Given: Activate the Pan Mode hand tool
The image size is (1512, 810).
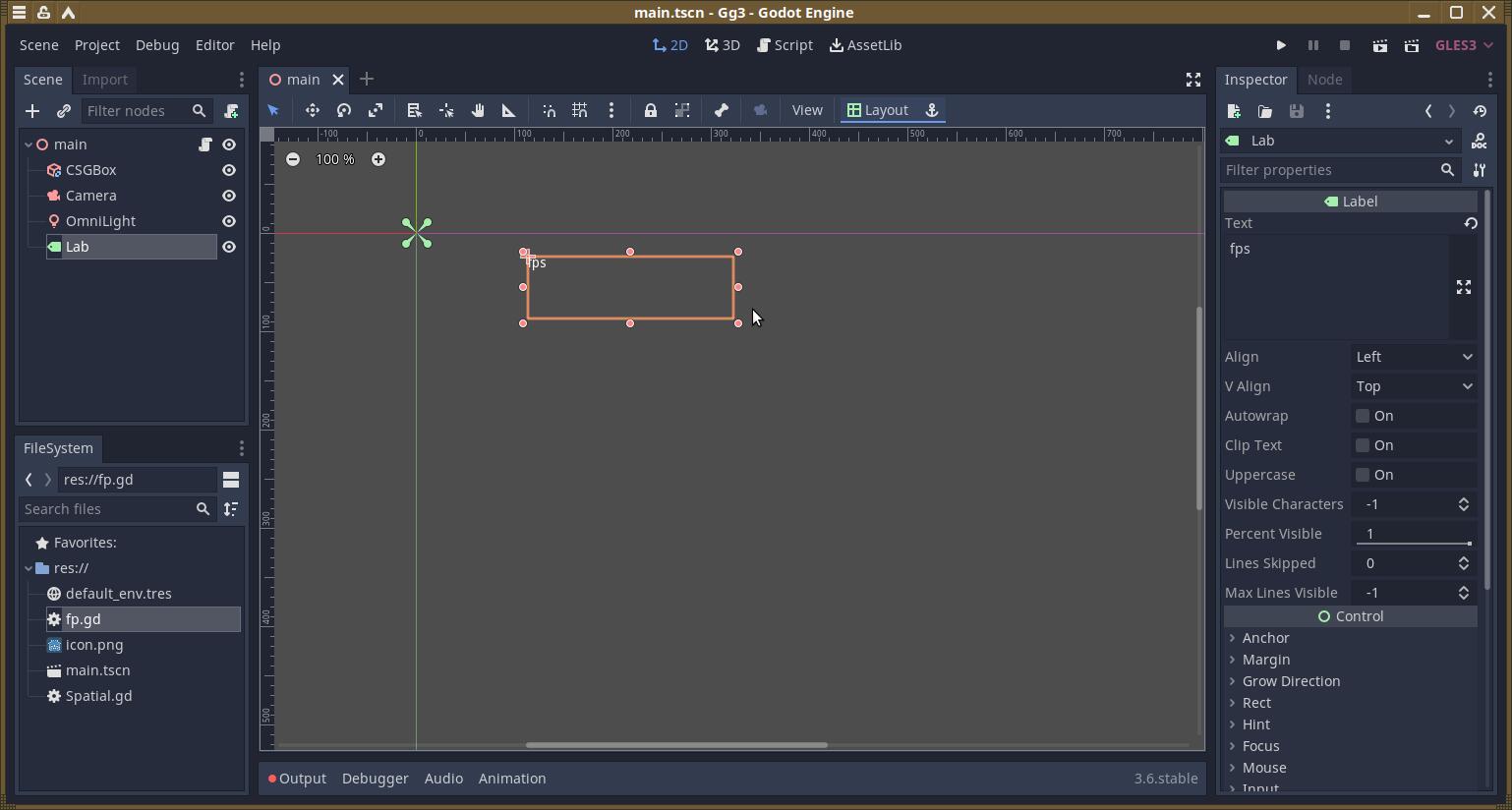Looking at the screenshot, I should pos(478,110).
